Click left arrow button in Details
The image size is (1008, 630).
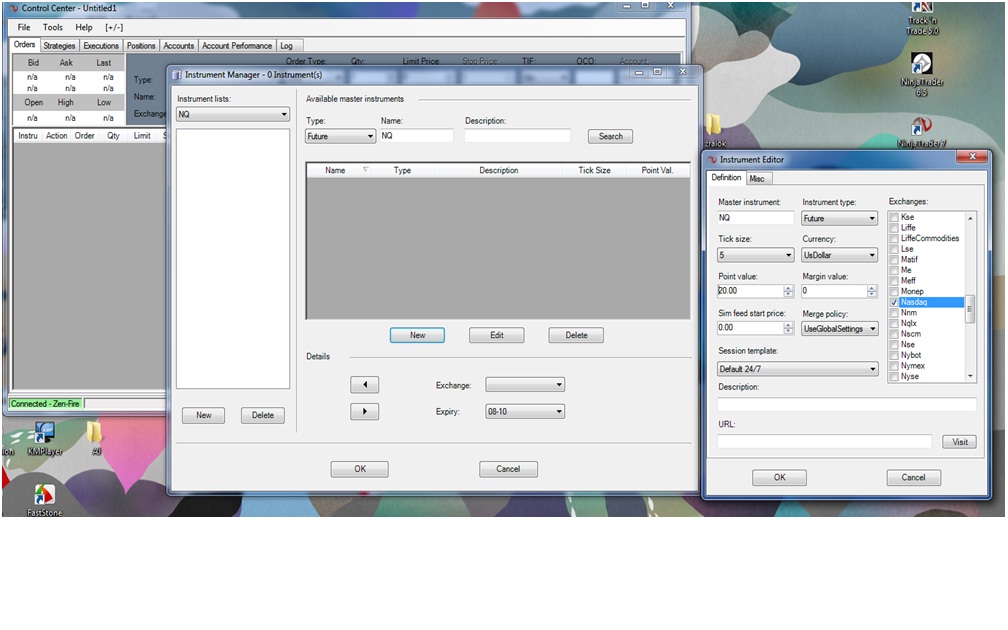point(364,384)
